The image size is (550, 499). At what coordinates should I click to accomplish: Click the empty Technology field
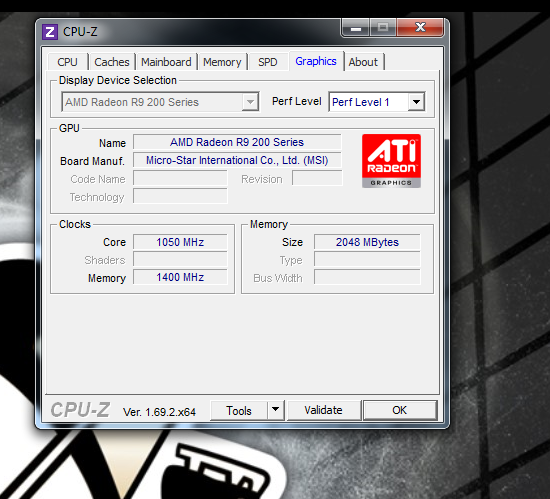pos(180,196)
